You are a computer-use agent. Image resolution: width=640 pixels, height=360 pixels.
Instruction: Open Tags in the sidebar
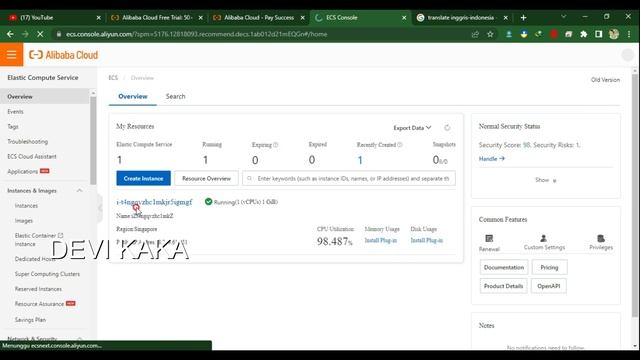click(x=13, y=127)
